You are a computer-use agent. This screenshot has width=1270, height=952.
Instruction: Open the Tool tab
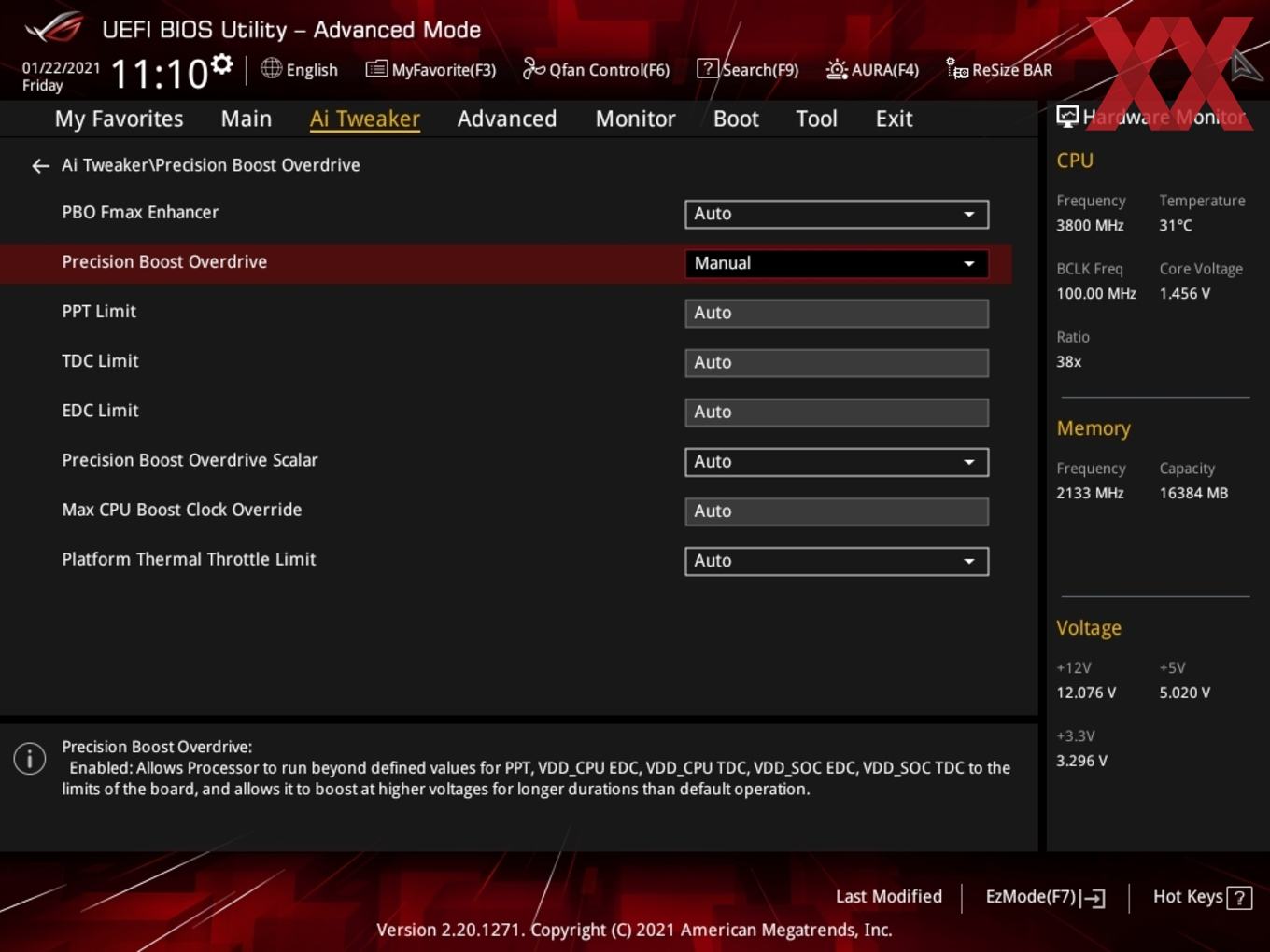(816, 119)
